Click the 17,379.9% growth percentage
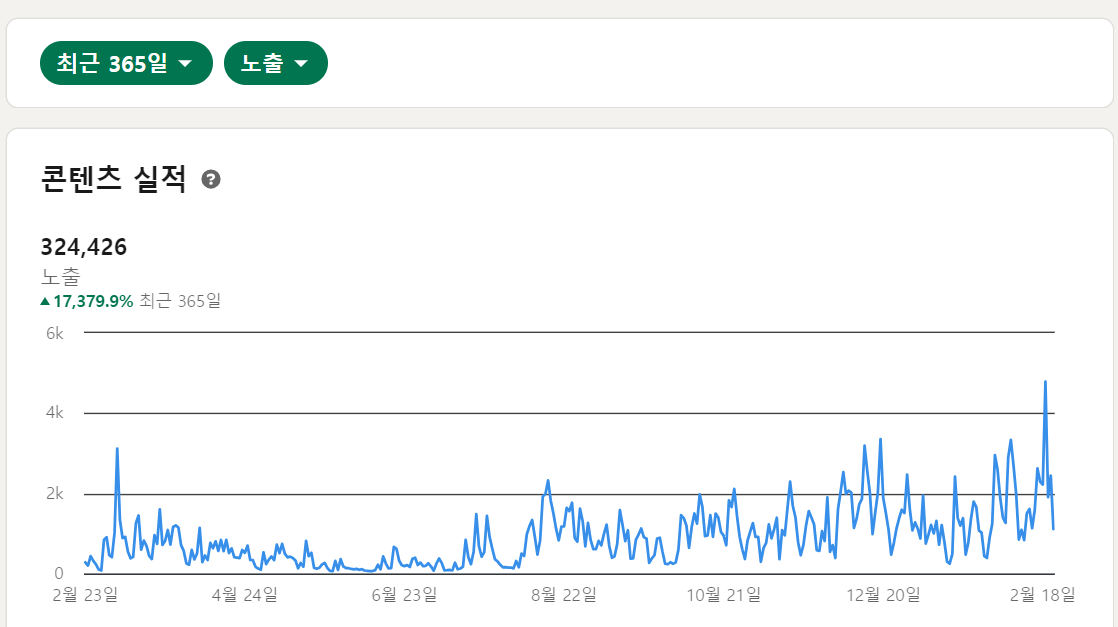Image resolution: width=1118 pixels, height=627 pixels. tap(93, 301)
